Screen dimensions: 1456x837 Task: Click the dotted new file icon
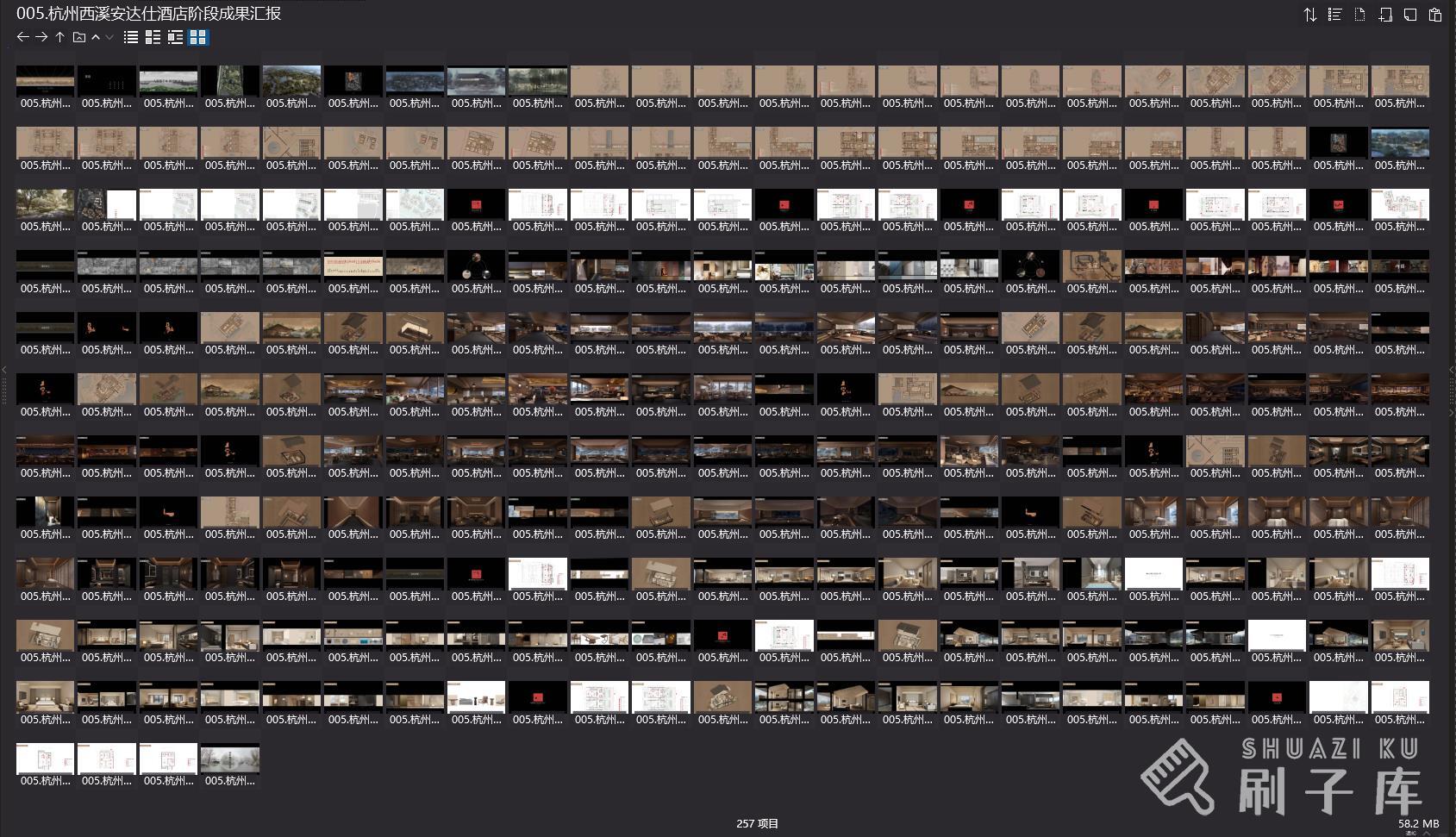[x=1359, y=15]
